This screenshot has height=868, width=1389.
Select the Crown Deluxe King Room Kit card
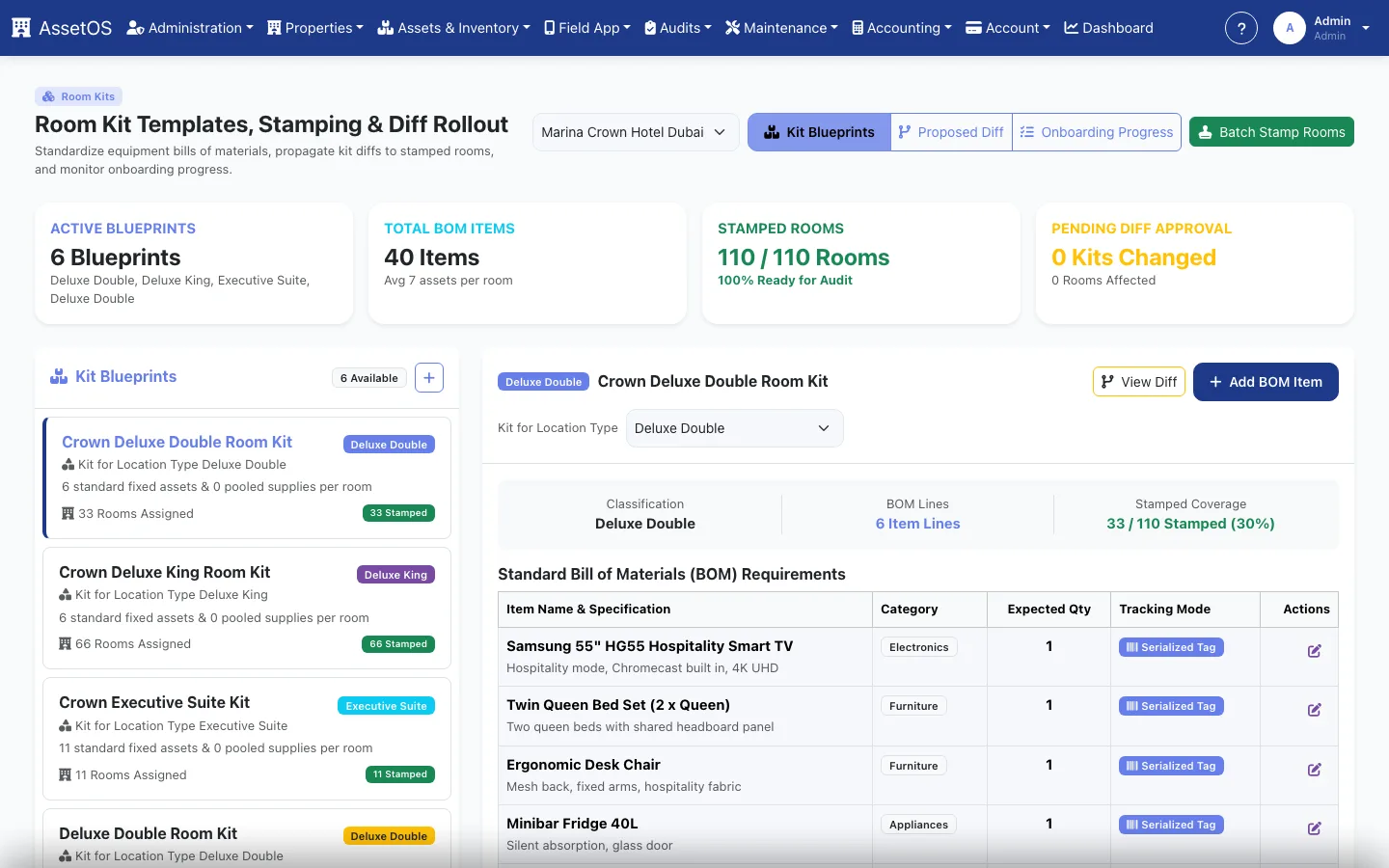pyautogui.click(x=247, y=608)
